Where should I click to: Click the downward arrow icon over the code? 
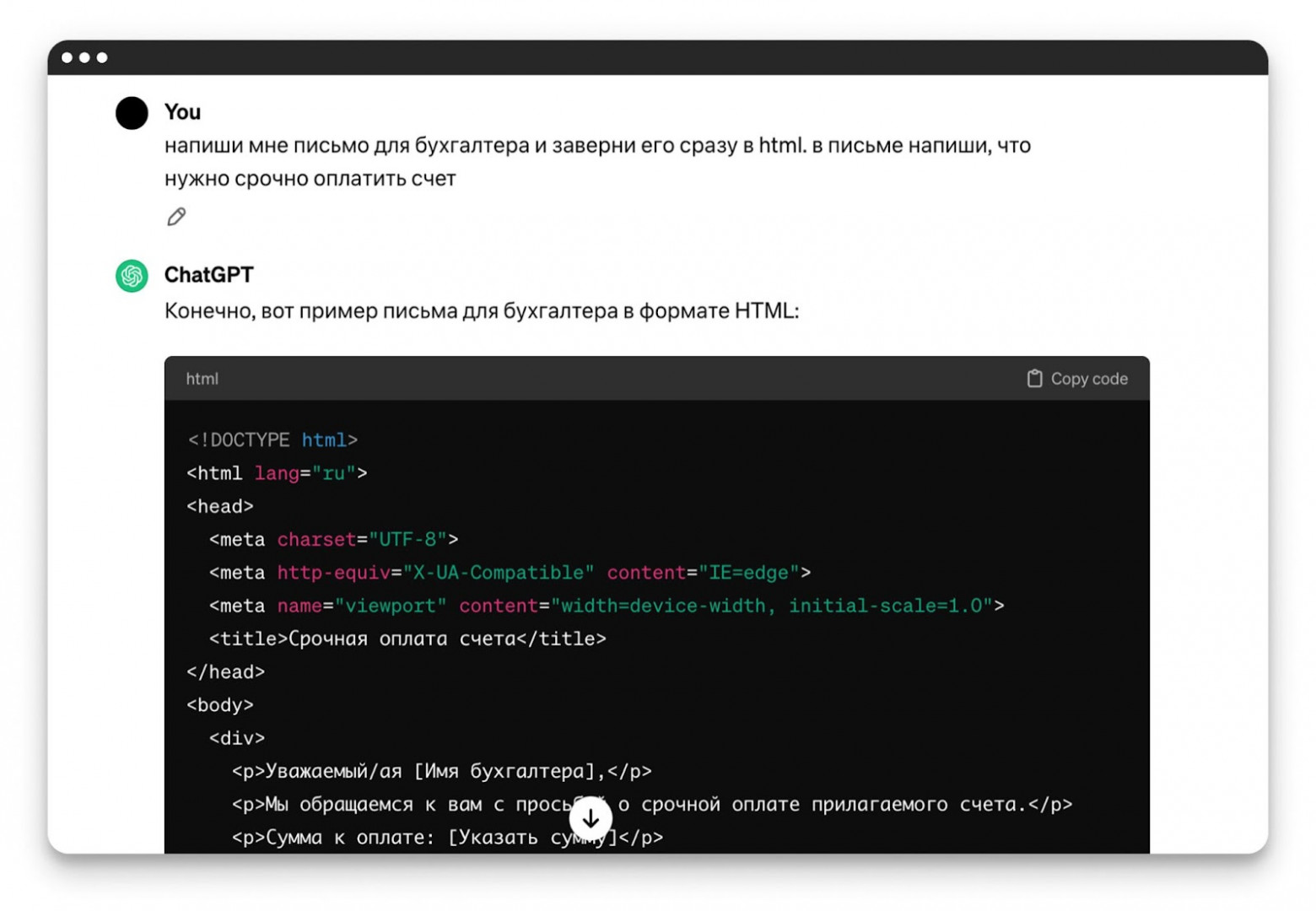[591, 817]
